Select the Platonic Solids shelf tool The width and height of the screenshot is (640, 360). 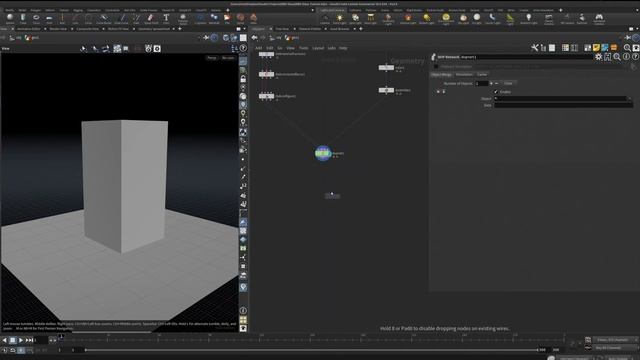click(182, 18)
